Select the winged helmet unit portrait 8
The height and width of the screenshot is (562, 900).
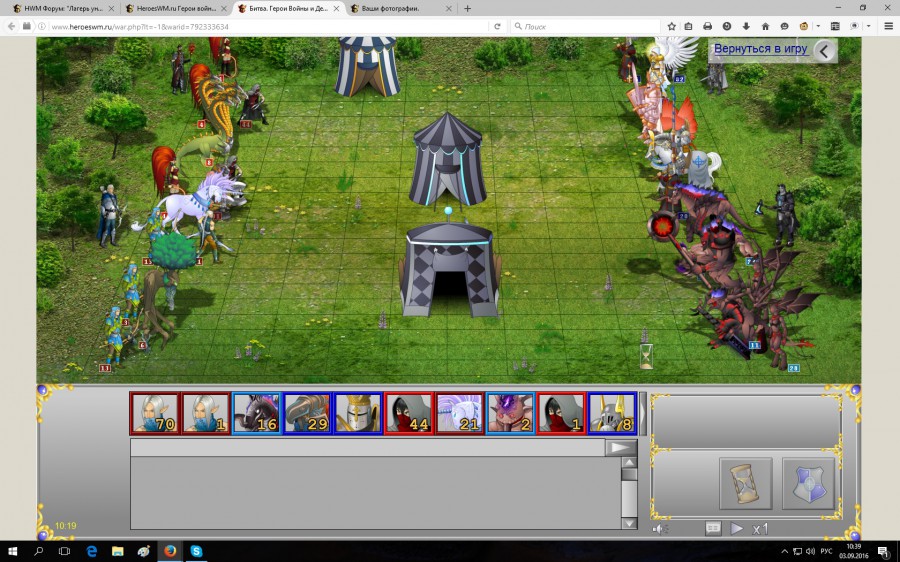[x=612, y=413]
